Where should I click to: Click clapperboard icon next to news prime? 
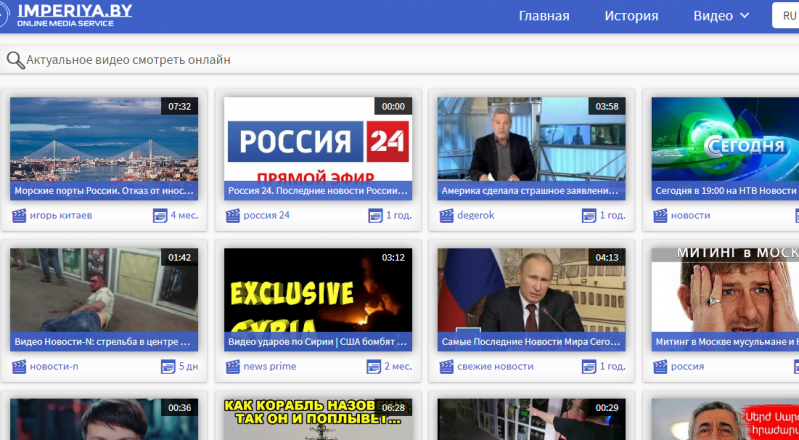pos(233,367)
